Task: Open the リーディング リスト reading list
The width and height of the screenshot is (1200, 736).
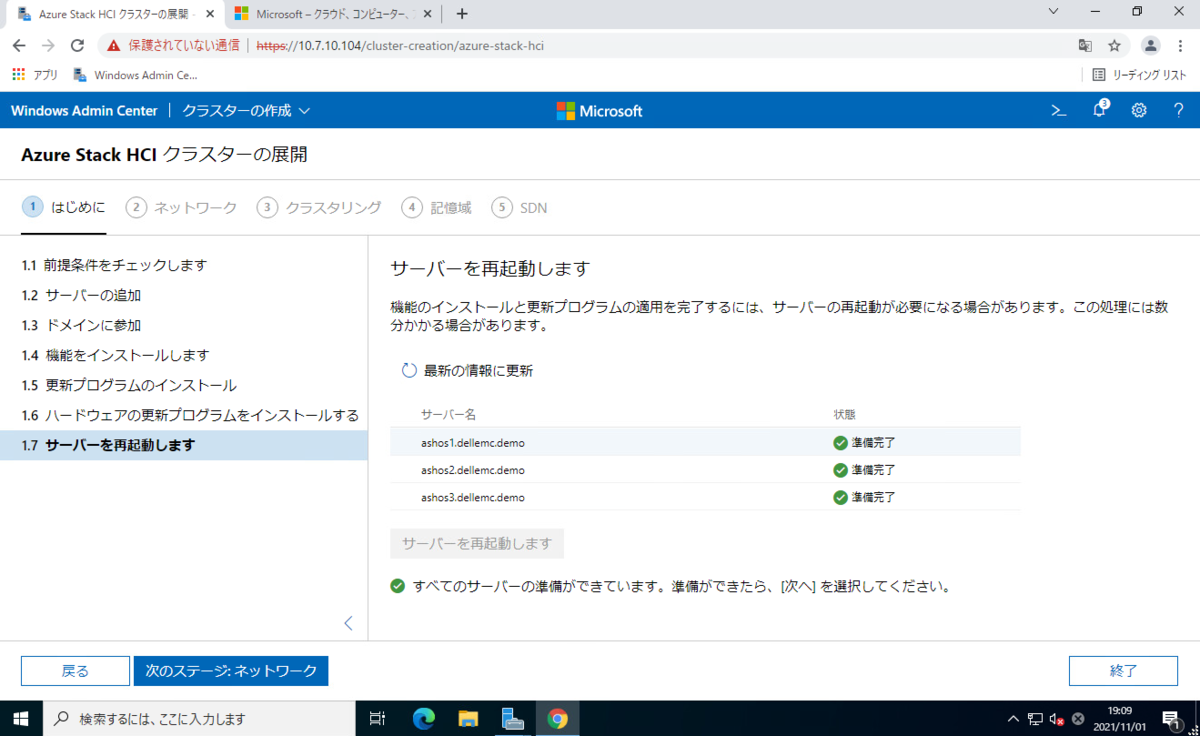Action: tap(1139, 75)
